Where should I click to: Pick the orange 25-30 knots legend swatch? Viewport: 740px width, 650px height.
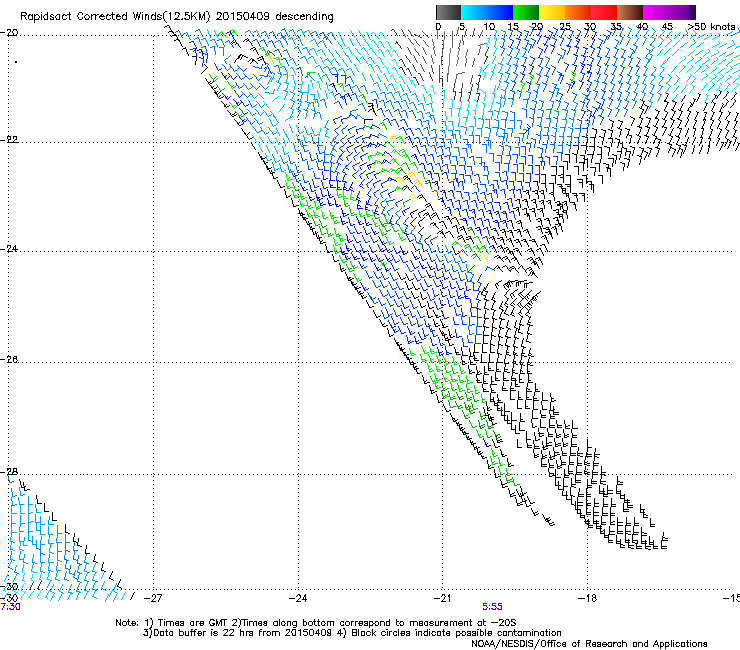coord(578,12)
